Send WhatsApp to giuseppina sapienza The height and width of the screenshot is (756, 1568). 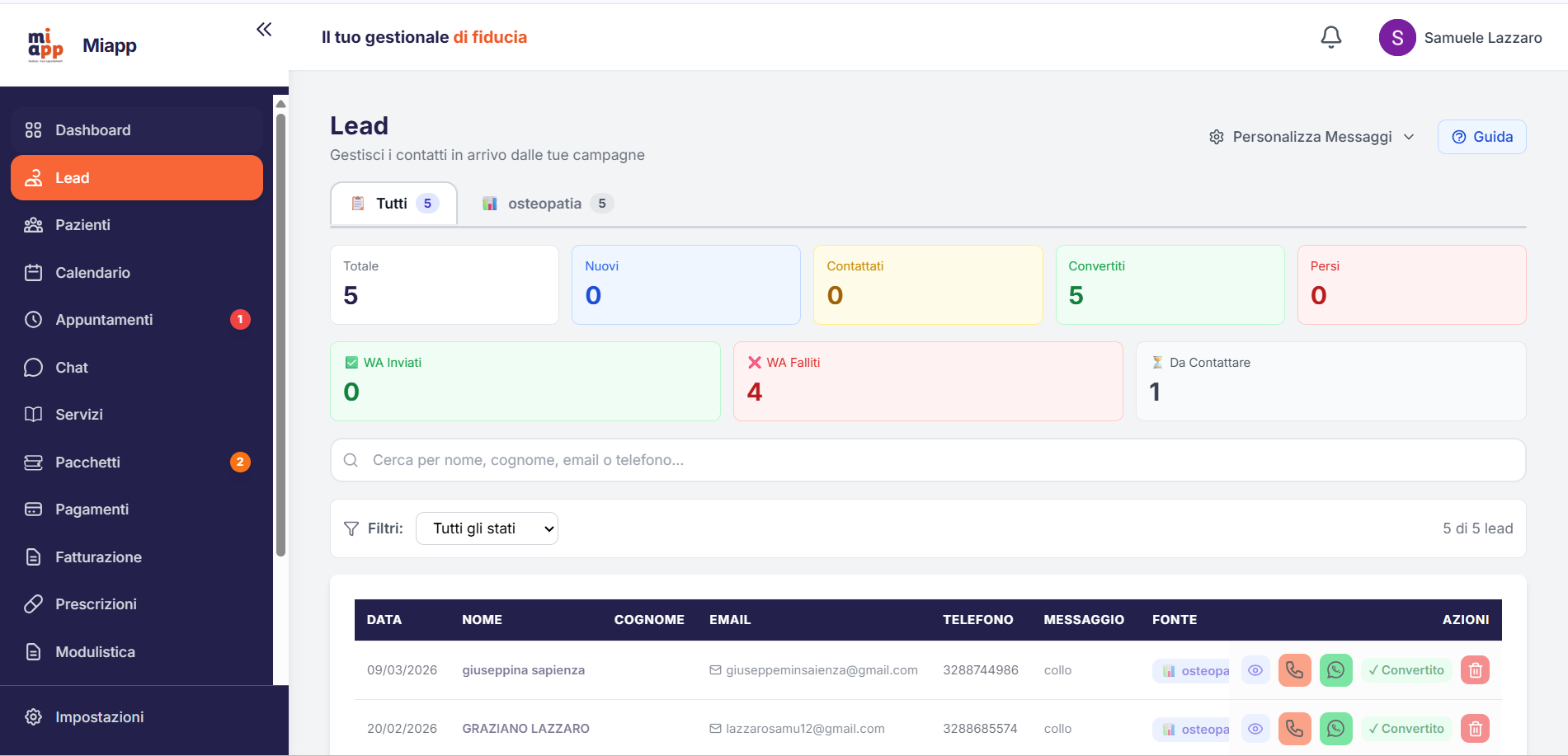pyautogui.click(x=1335, y=670)
